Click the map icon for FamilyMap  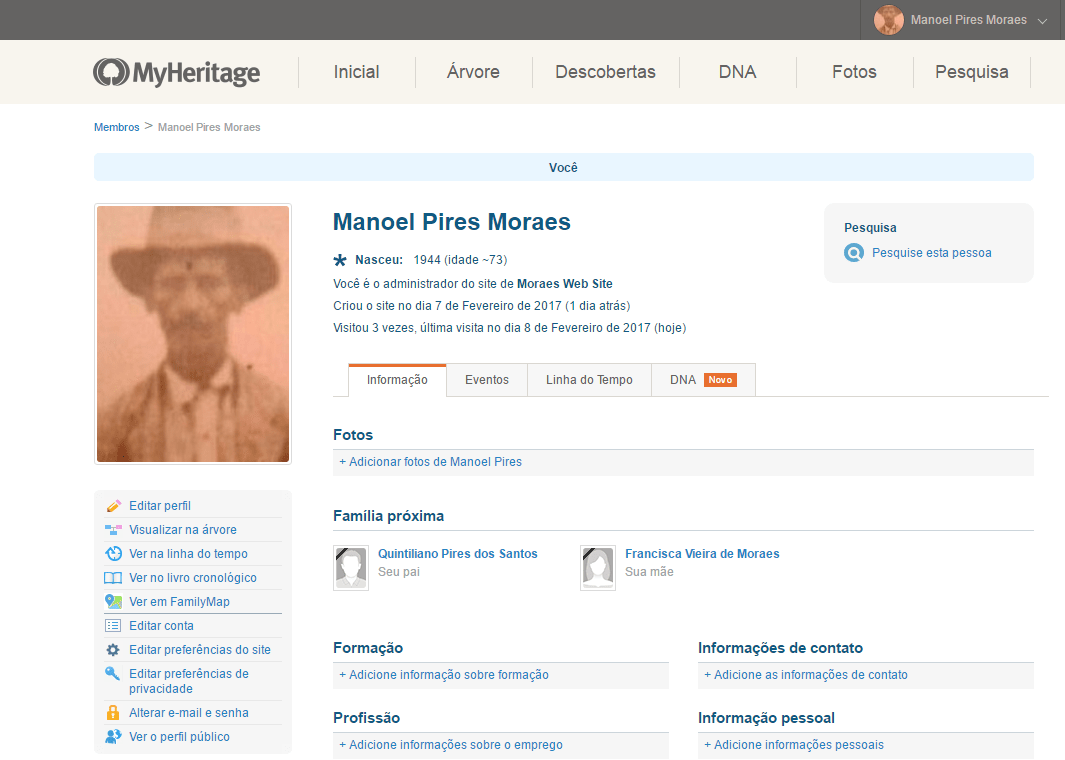pos(113,602)
